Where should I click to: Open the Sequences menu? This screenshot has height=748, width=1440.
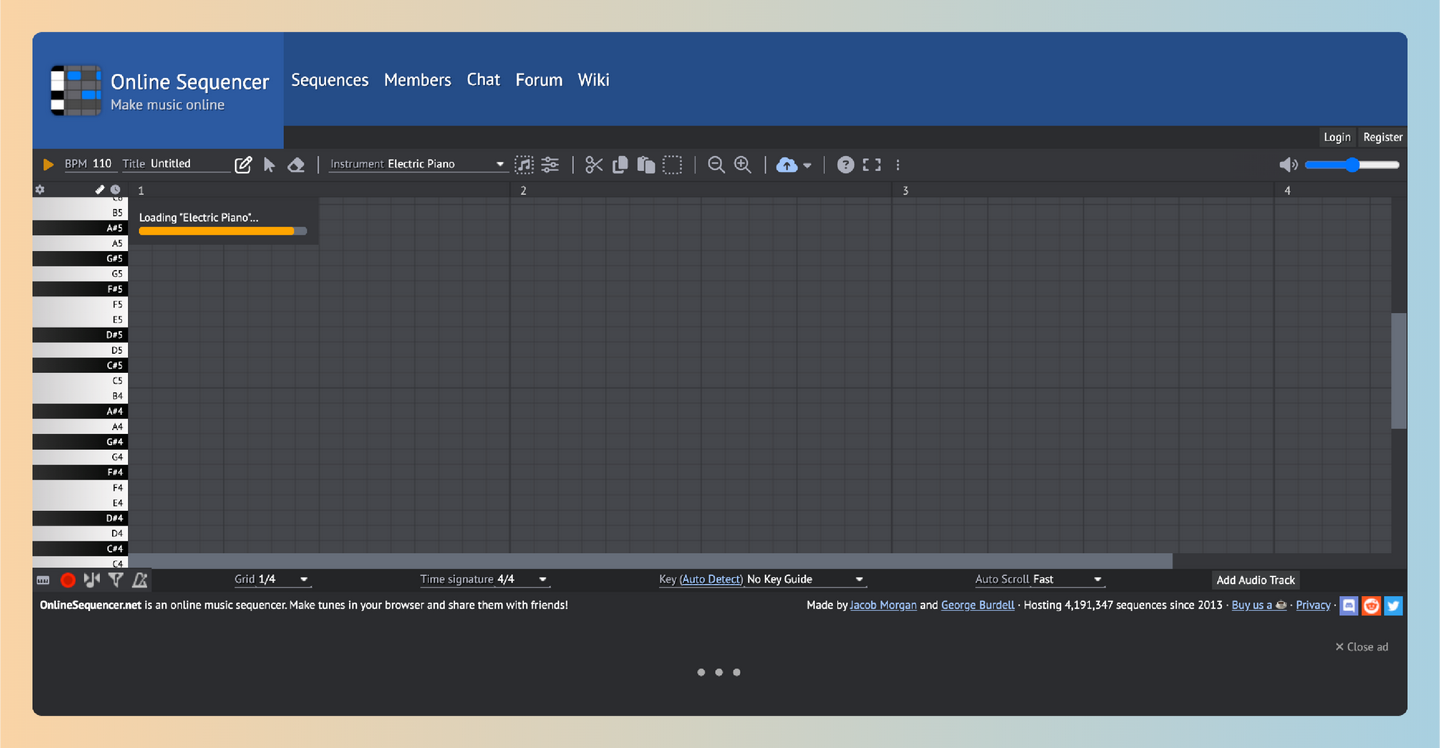tap(330, 80)
